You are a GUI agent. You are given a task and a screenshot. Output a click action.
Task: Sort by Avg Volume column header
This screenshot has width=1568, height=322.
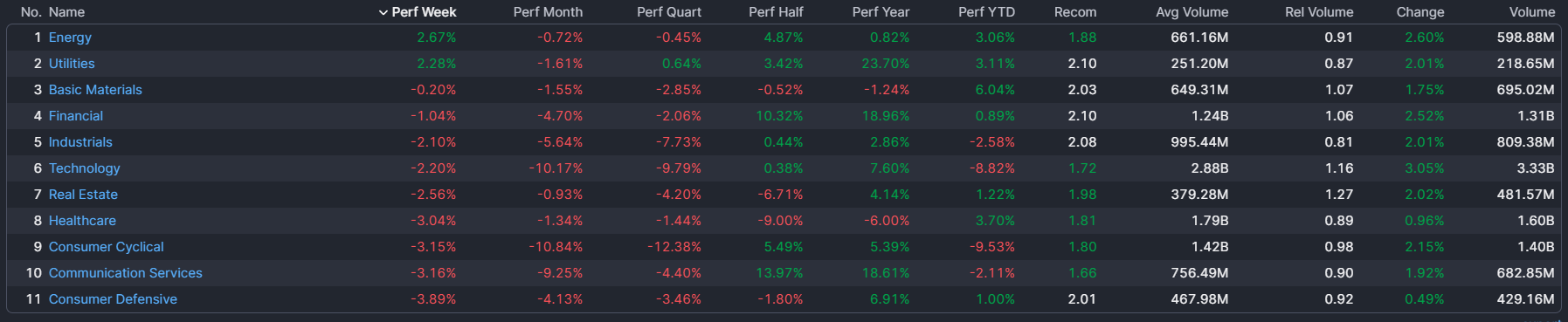(1192, 12)
